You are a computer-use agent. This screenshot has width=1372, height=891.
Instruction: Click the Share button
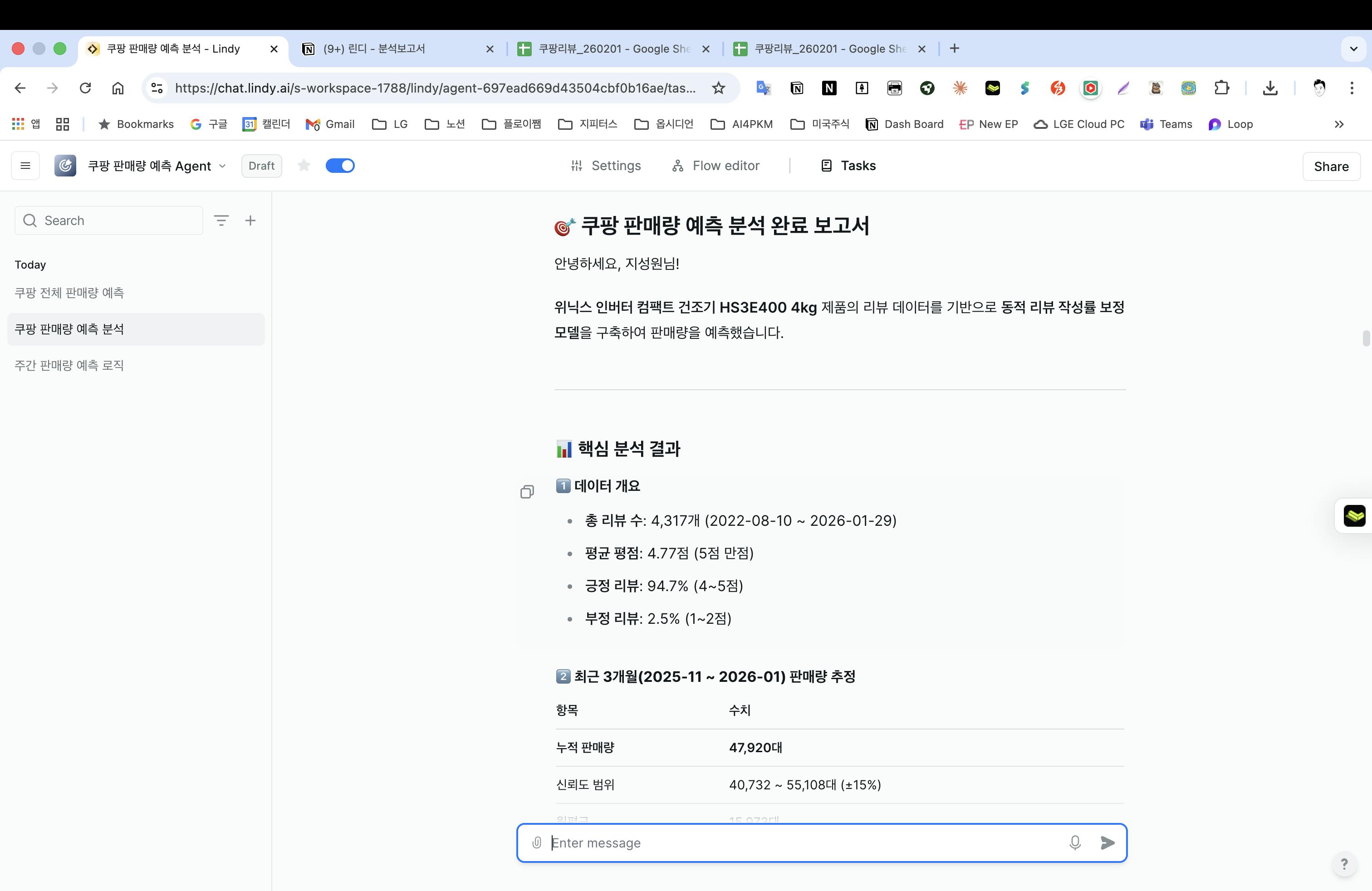tap(1331, 166)
